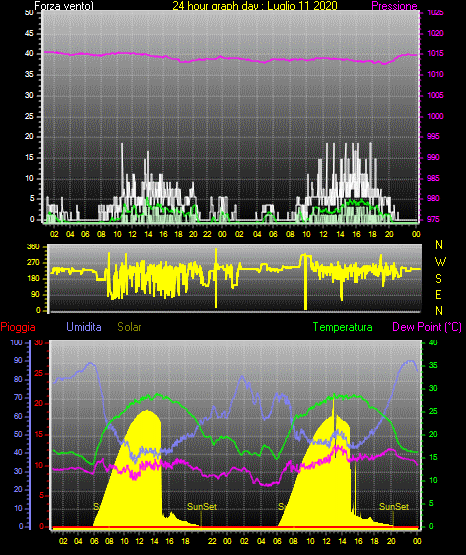Click the 'Dew Point (°C)' legend label
This screenshot has width=466, height=555.
427,327
